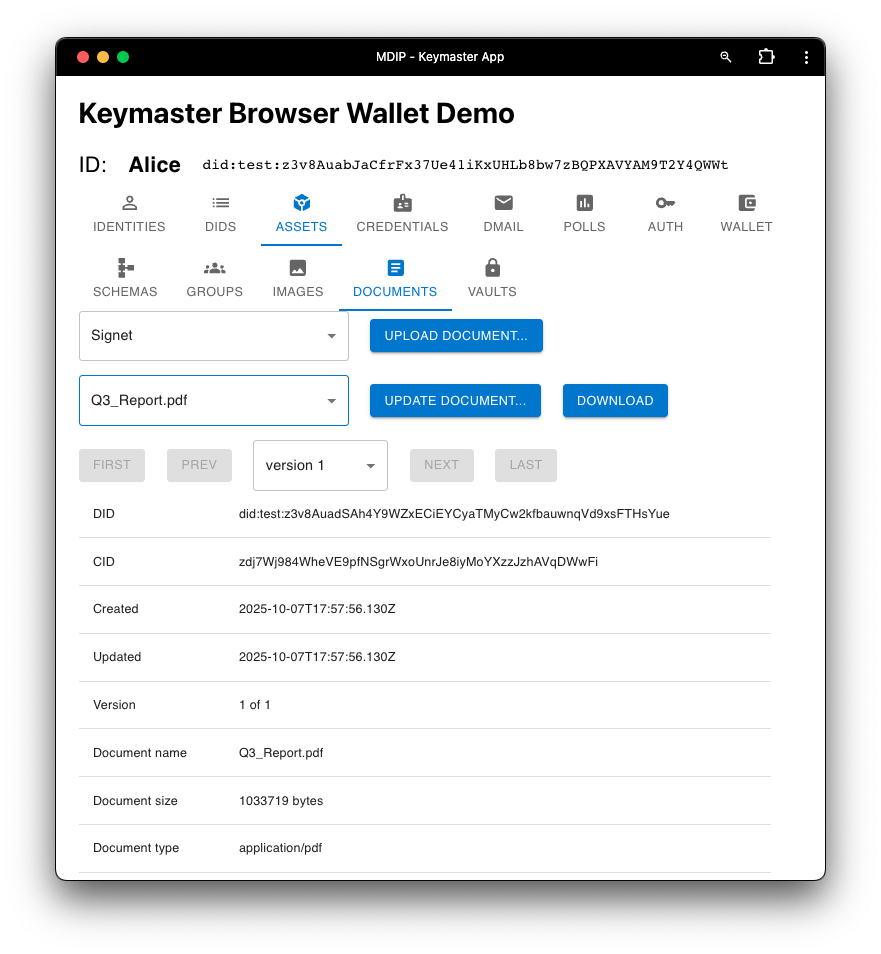Open the Credentials badge icon
The image size is (881, 954).
402,203
